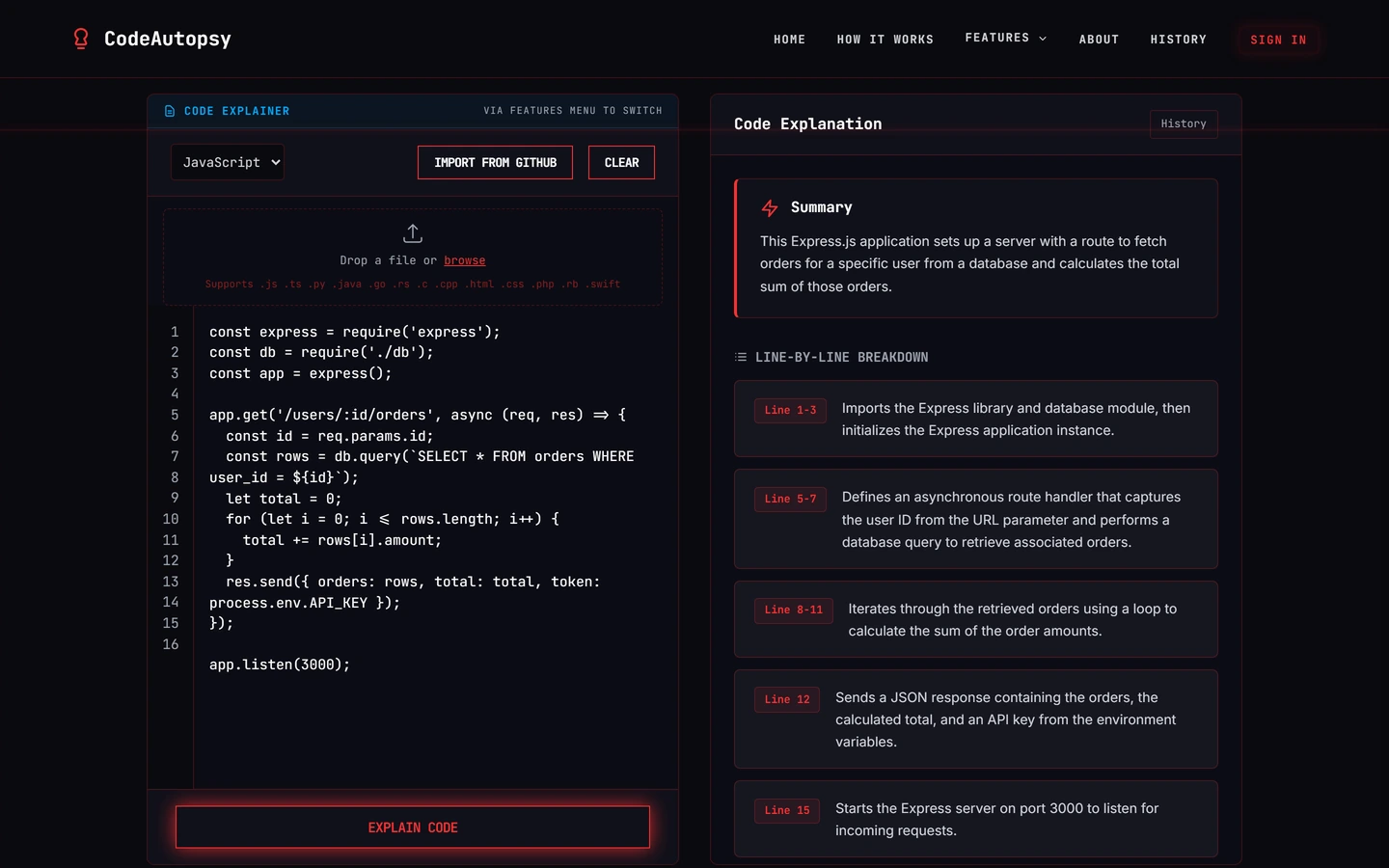This screenshot has width=1389, height=868.
Task: Click the 'Via Features Menu to Switch' text
Action: 573,111
